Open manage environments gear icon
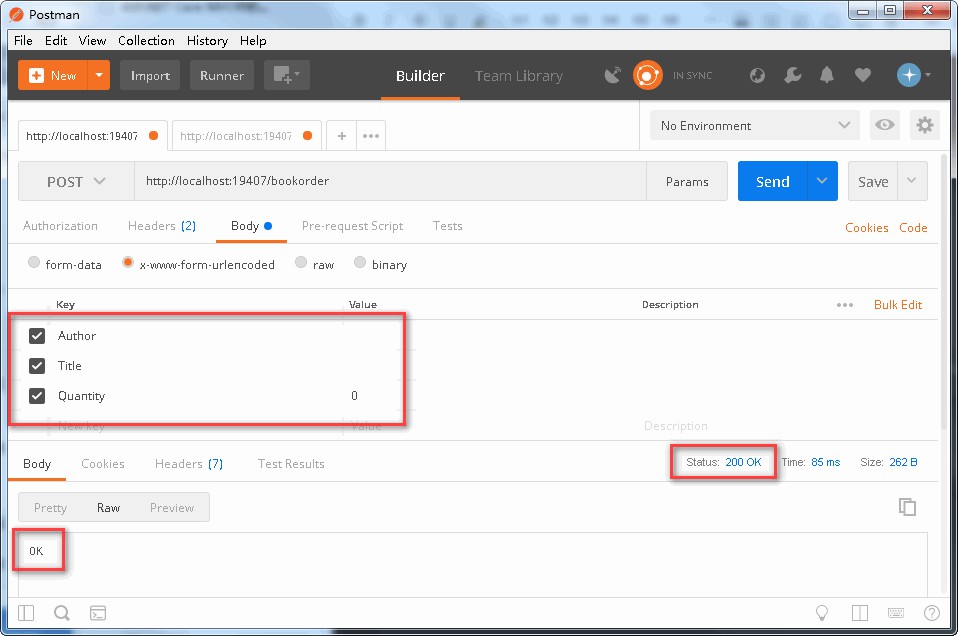The height and width of the screenshot is (636, 958). point(924,125)
